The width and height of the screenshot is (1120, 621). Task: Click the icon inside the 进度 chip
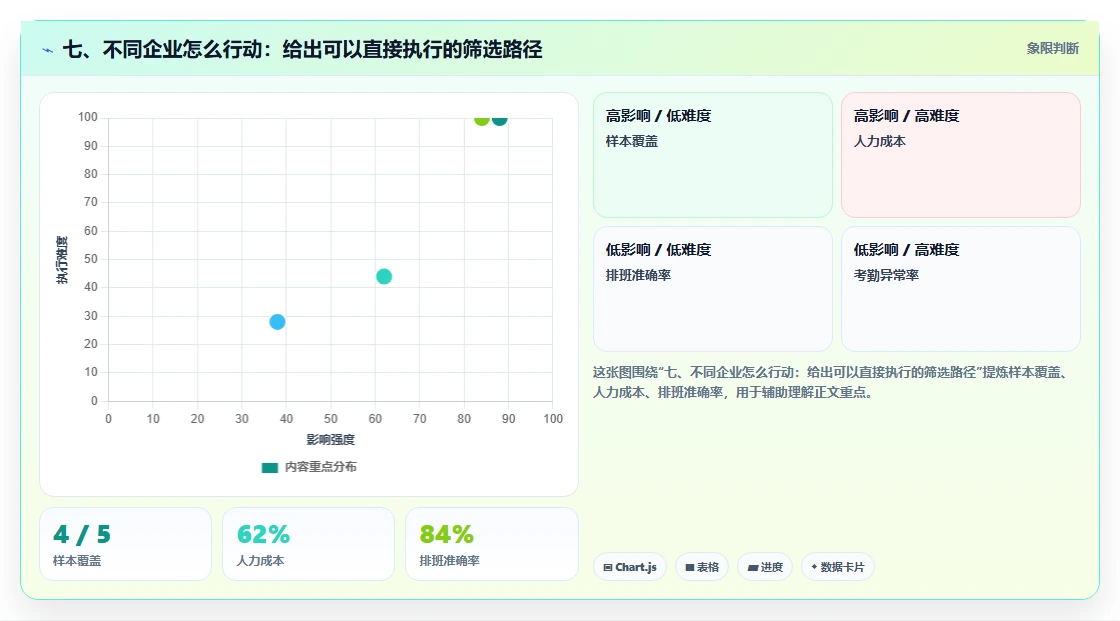[753, 567]
